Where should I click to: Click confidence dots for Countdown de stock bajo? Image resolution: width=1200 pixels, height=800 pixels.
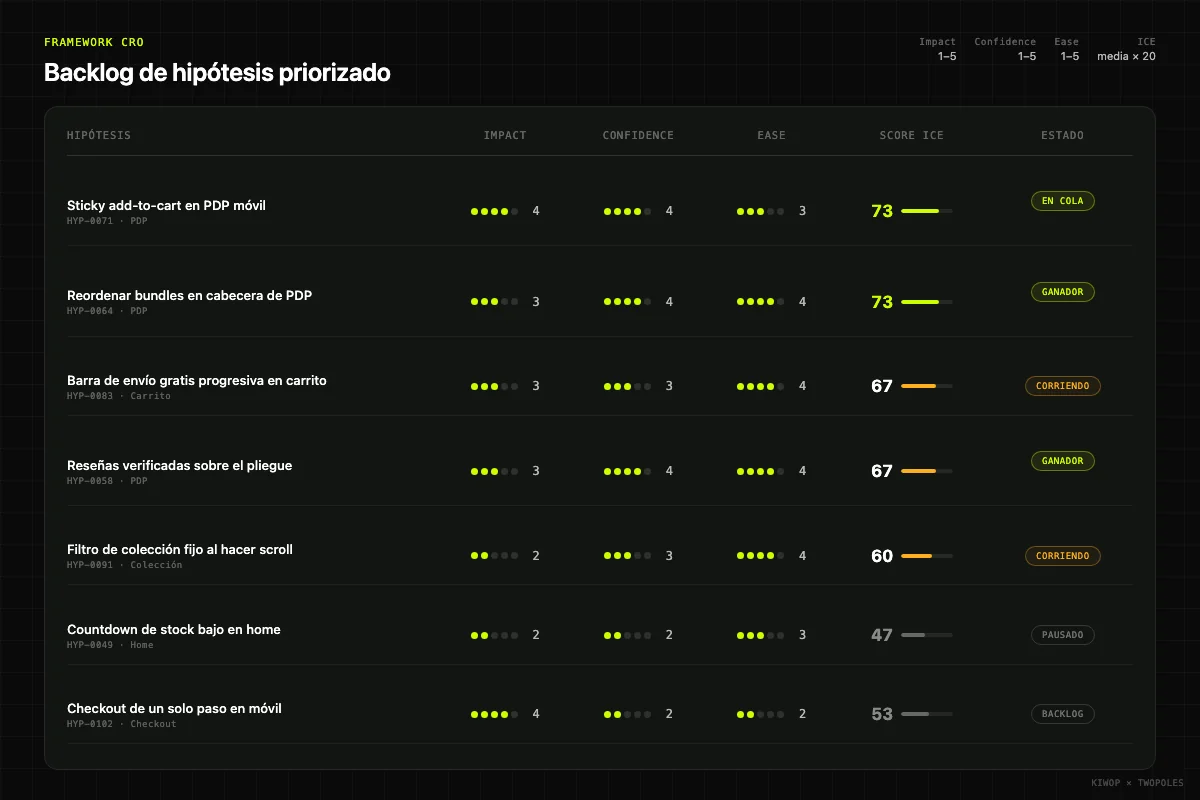(x=627, y=635)
